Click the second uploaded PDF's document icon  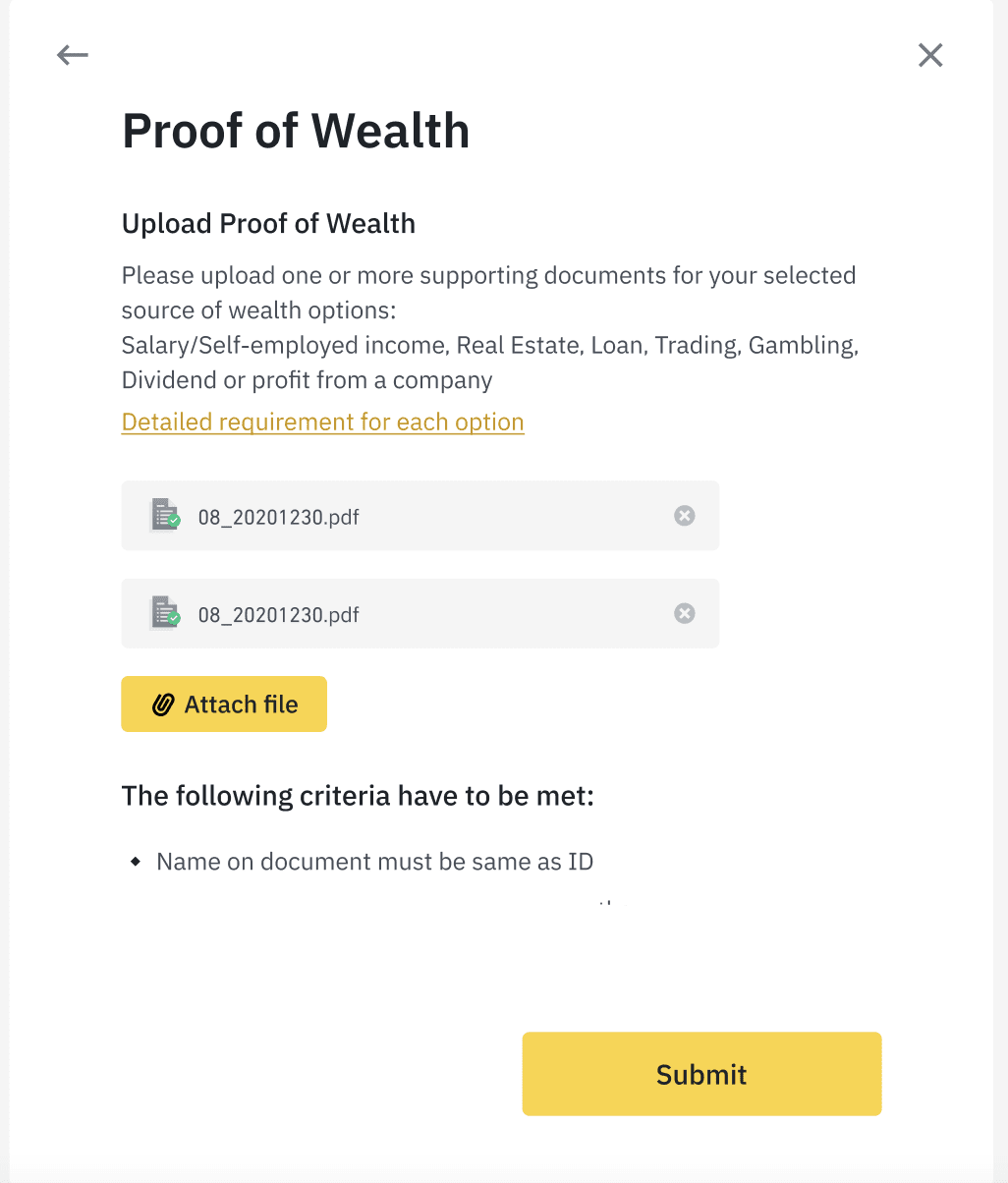(164, 614)
